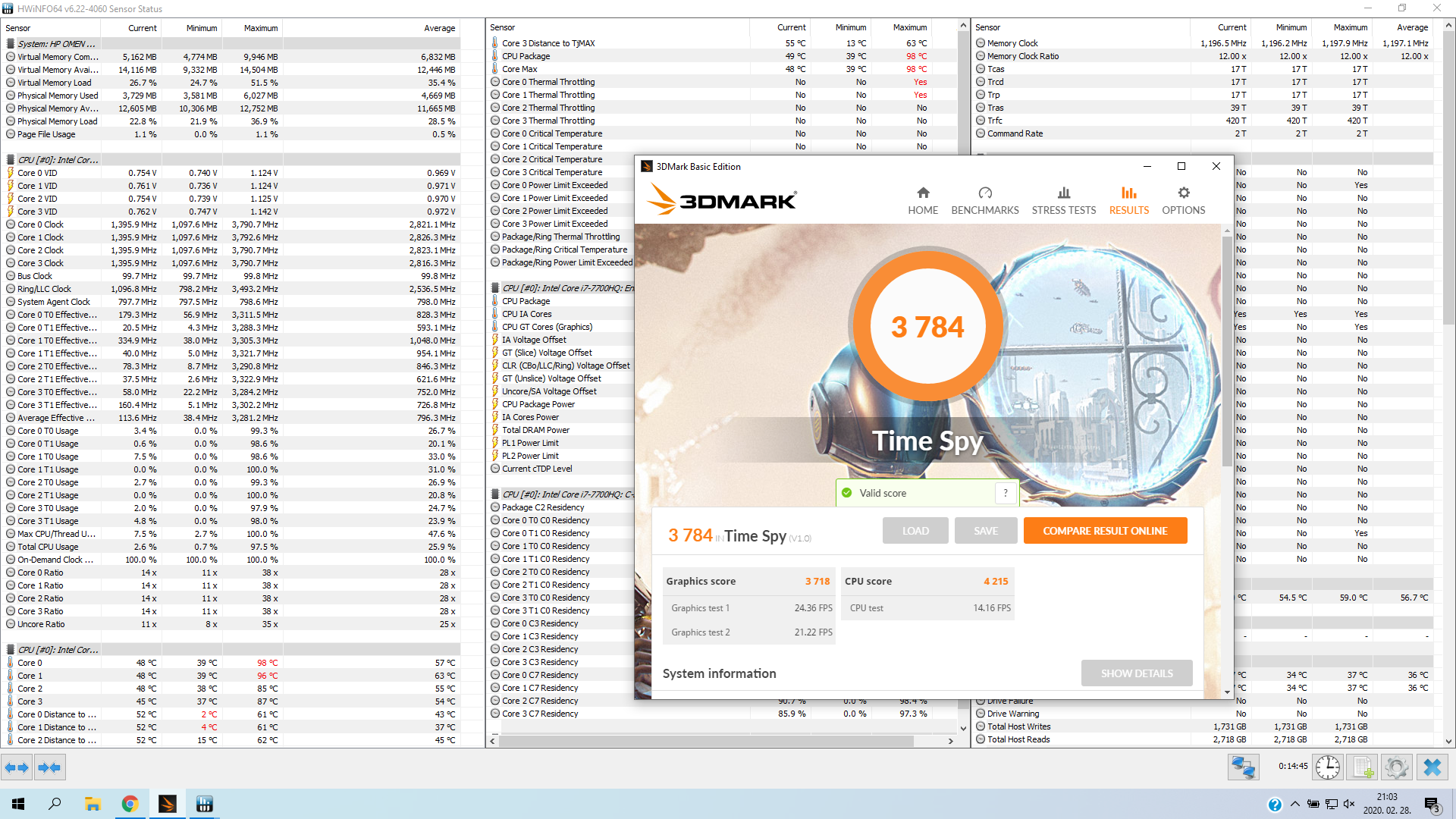This screenshot has width=1456, height=819.
Task: Reset the elapsed time clock icon
Action: pos(1327,767)
